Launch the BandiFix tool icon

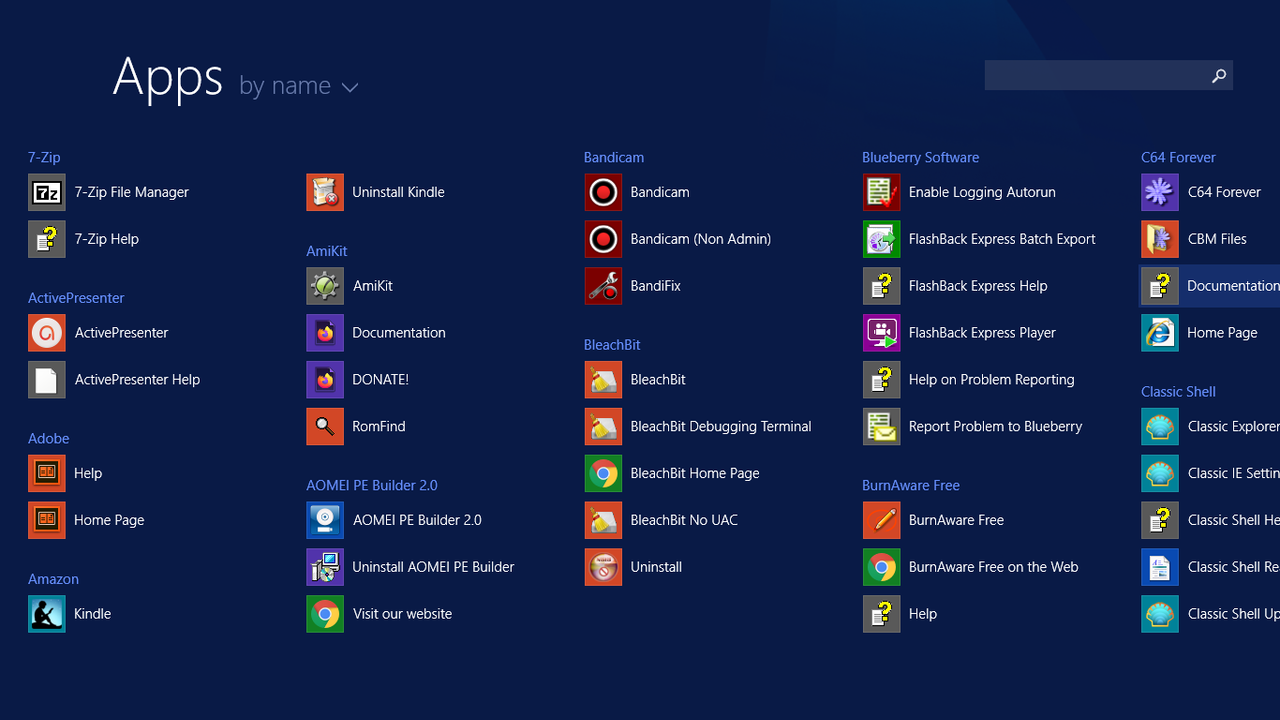click(603, 286)
